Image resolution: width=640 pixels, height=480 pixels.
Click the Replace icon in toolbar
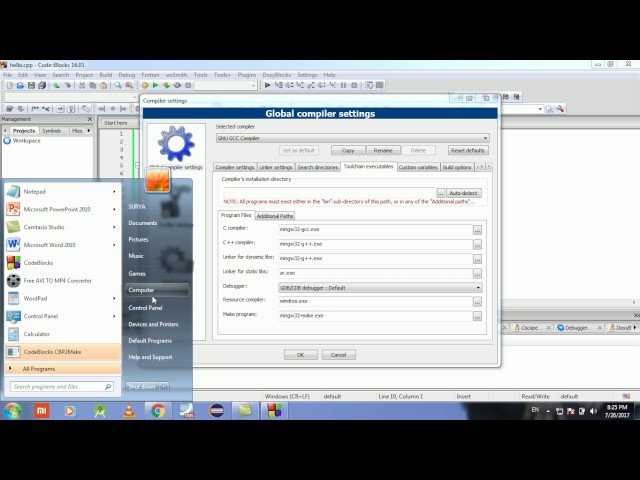click(x=129, y=85)
